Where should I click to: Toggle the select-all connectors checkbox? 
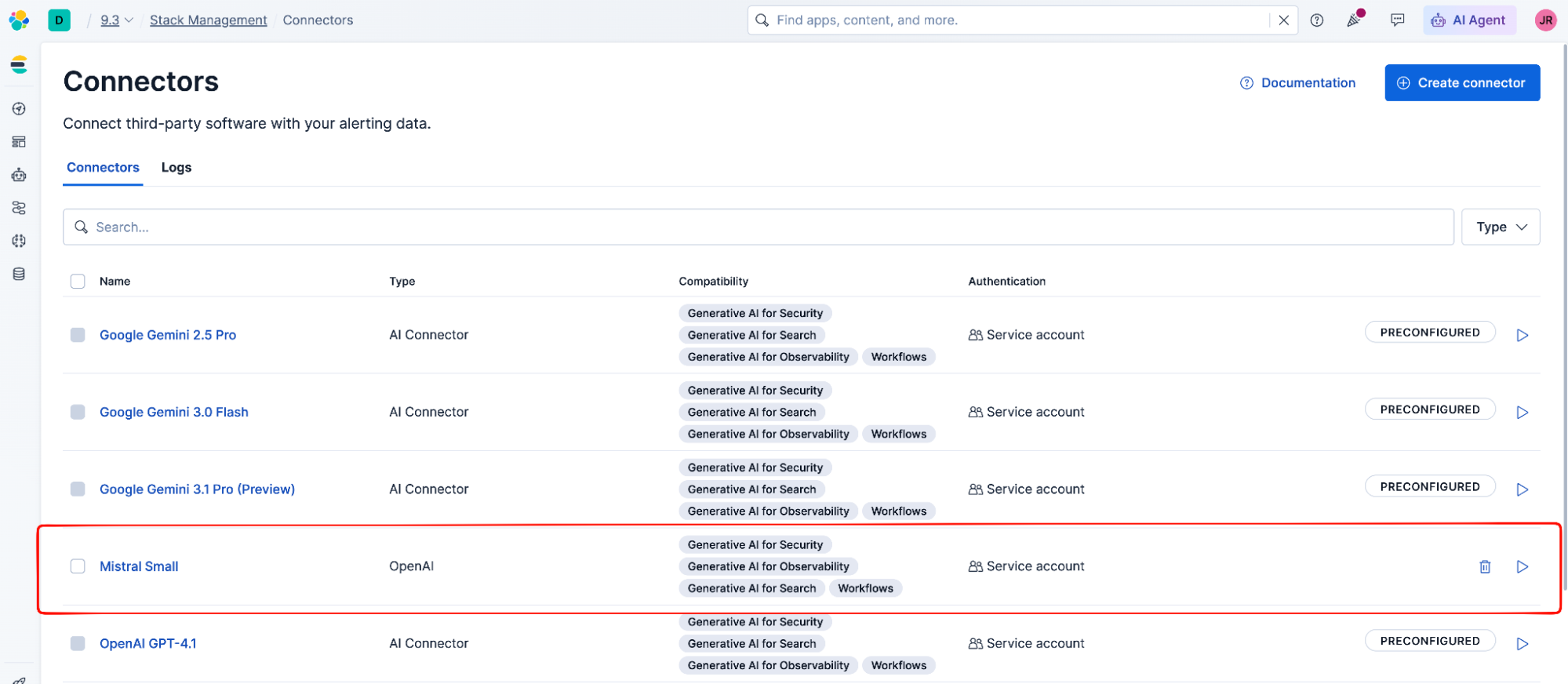(78, 282)
